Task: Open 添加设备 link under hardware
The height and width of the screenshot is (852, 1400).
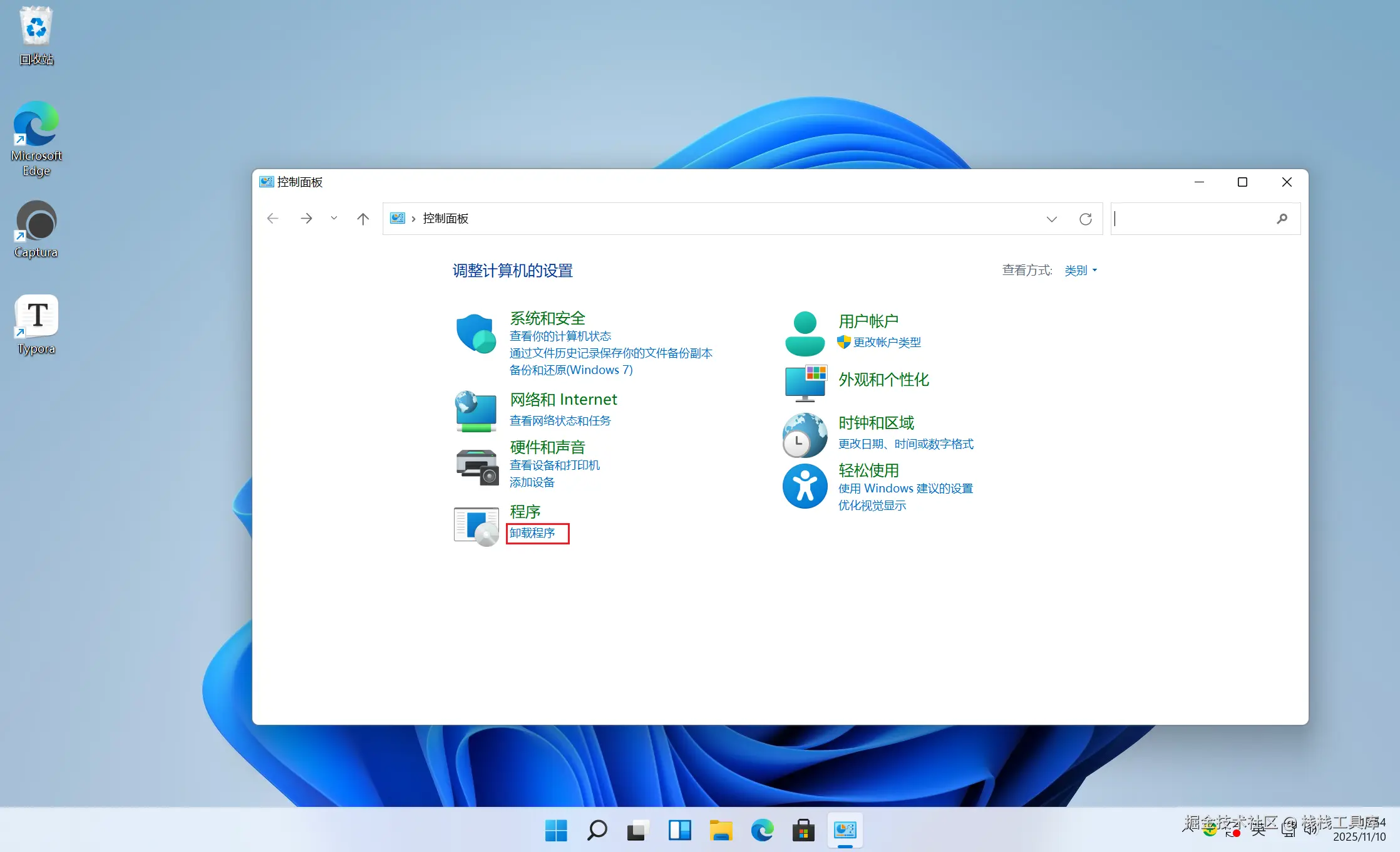Action: [x=532, y=482]
